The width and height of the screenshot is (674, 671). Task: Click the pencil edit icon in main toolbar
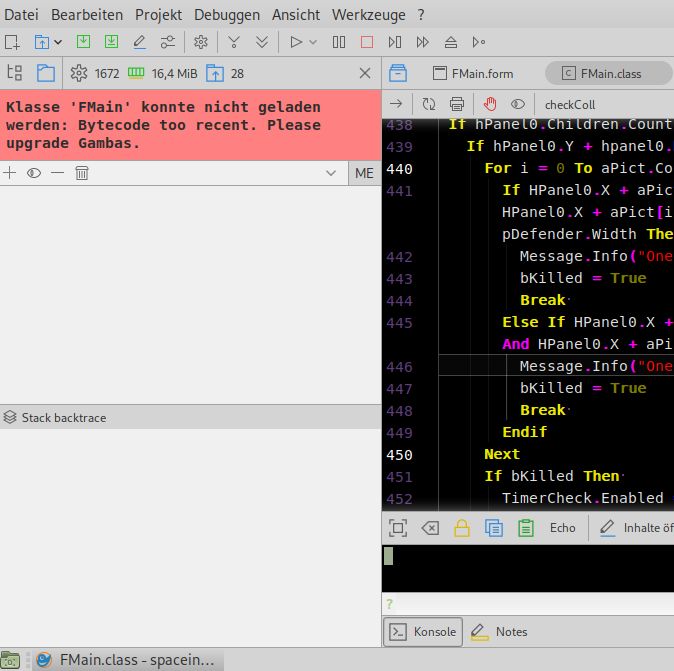tap(139, 42)
